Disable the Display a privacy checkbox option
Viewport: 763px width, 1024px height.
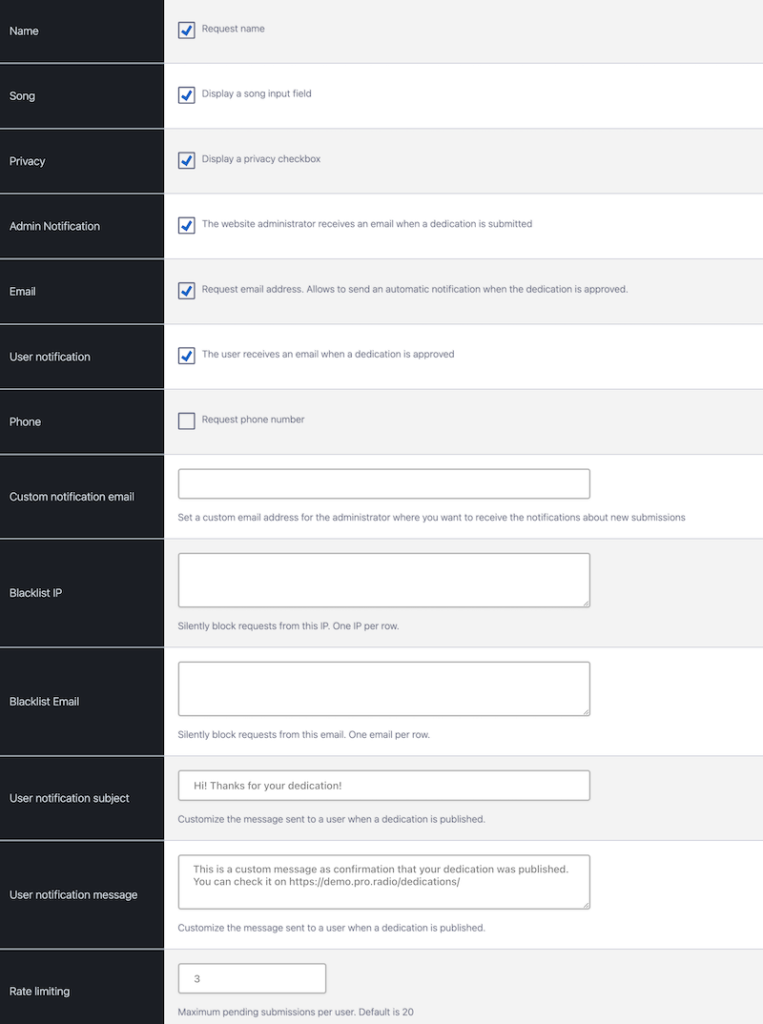tap(186, 160)
